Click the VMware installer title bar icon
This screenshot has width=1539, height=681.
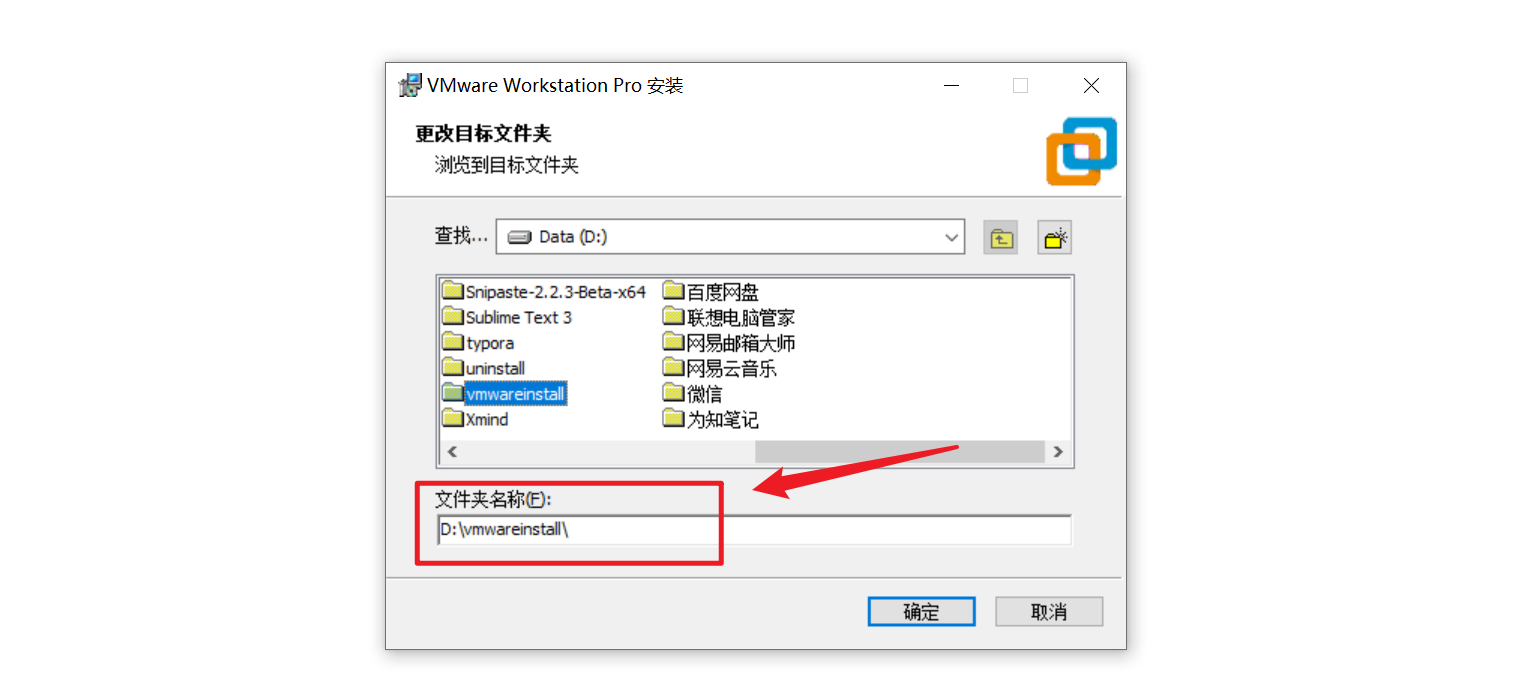(410, 85)
